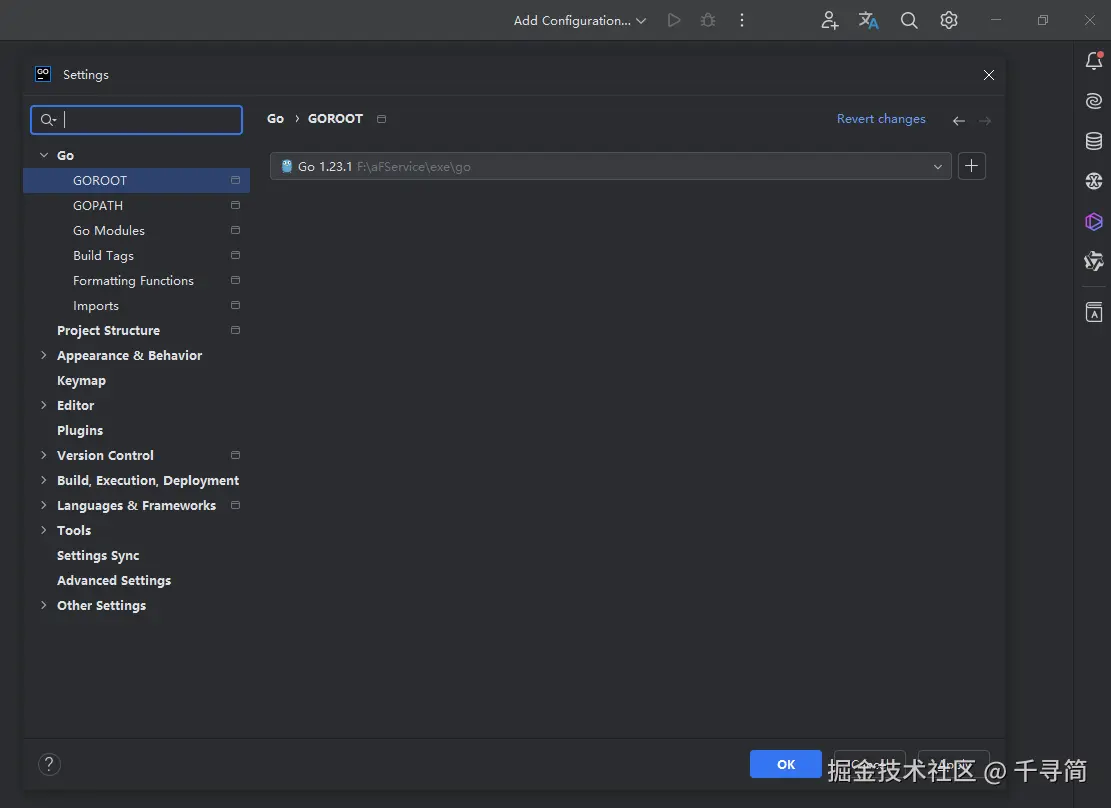This screenshot has width=1111, height=808.
Task: Expand Version Control settings node
Action: [44, 455]
